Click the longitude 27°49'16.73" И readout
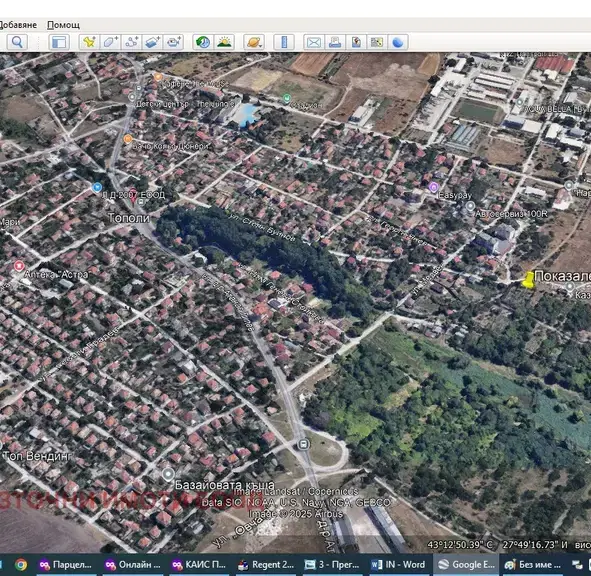The width and height of the screenshot is (591, 576). (535, 545)
